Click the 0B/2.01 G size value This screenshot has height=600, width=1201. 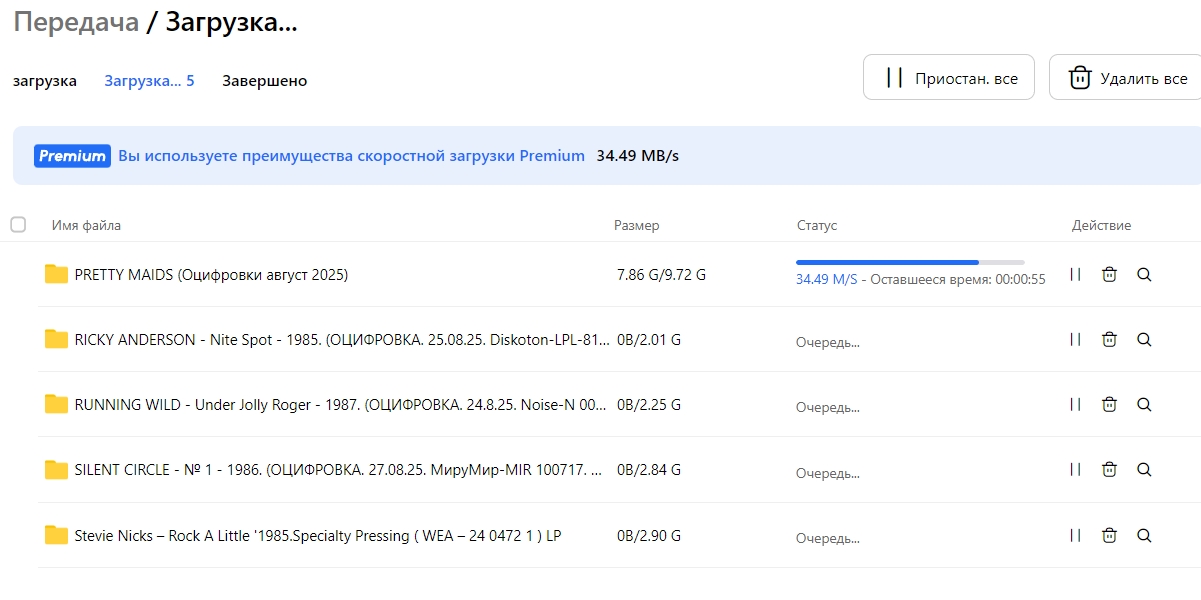(649, 340)
